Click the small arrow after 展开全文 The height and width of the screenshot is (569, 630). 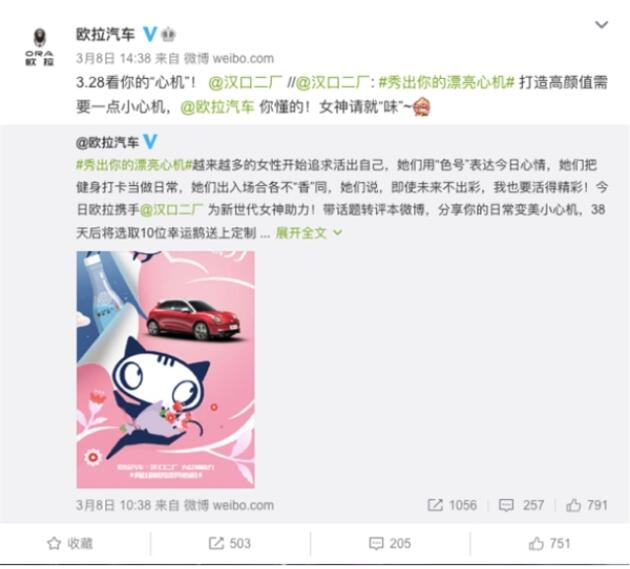click(x=338, y=233)
